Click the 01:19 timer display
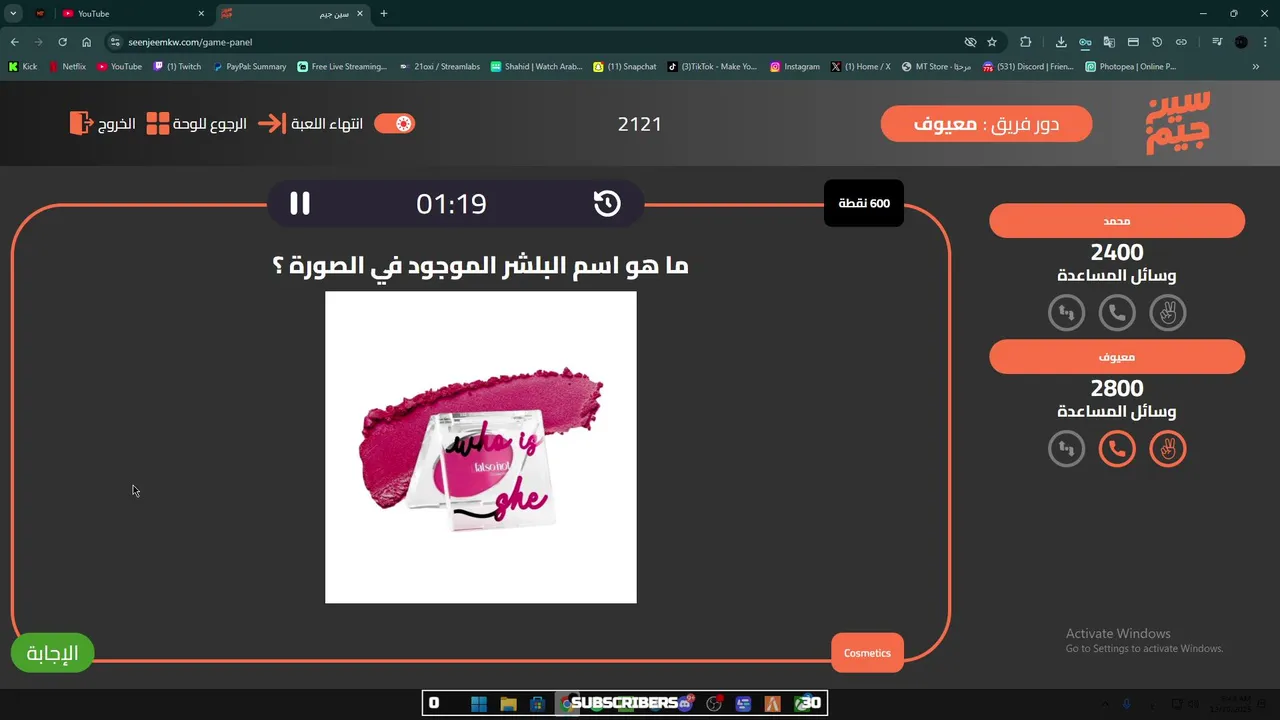 [452, 204]
